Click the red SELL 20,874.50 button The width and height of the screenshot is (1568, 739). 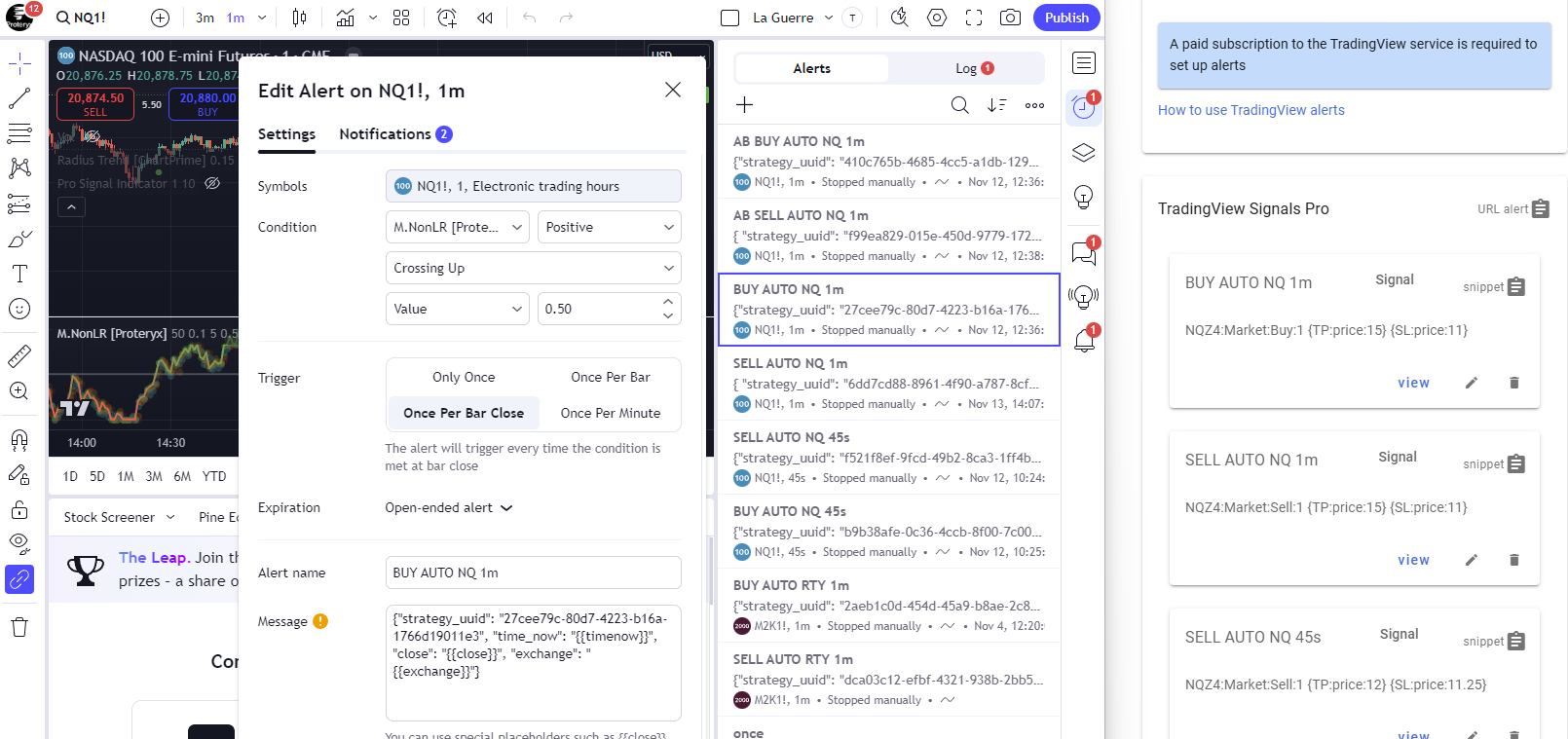coord(94,104)
